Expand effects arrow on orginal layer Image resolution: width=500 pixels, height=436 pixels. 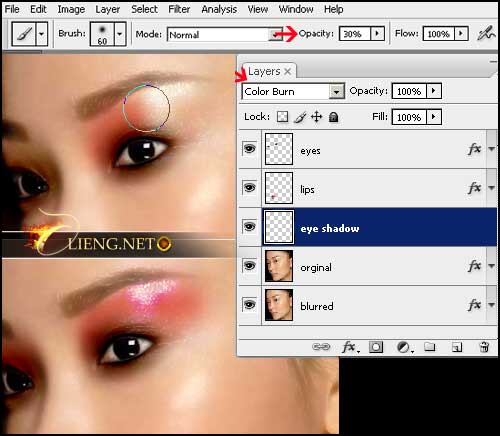click(x=491, y=266)
